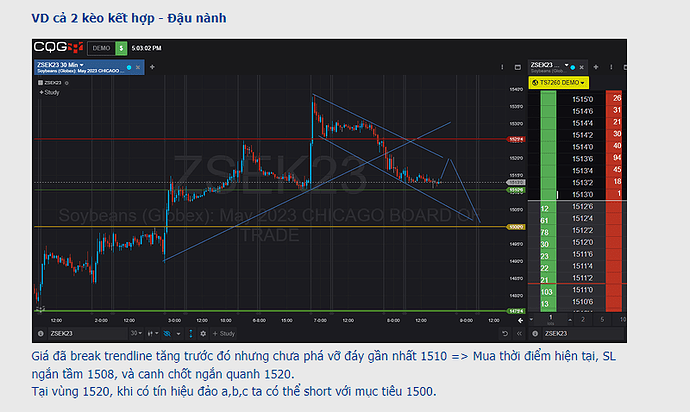Expand the TS7260 DEMO account dropdown
Viewport: 690px width, 412px height.
pyautogui.click(x=558, y=82)
